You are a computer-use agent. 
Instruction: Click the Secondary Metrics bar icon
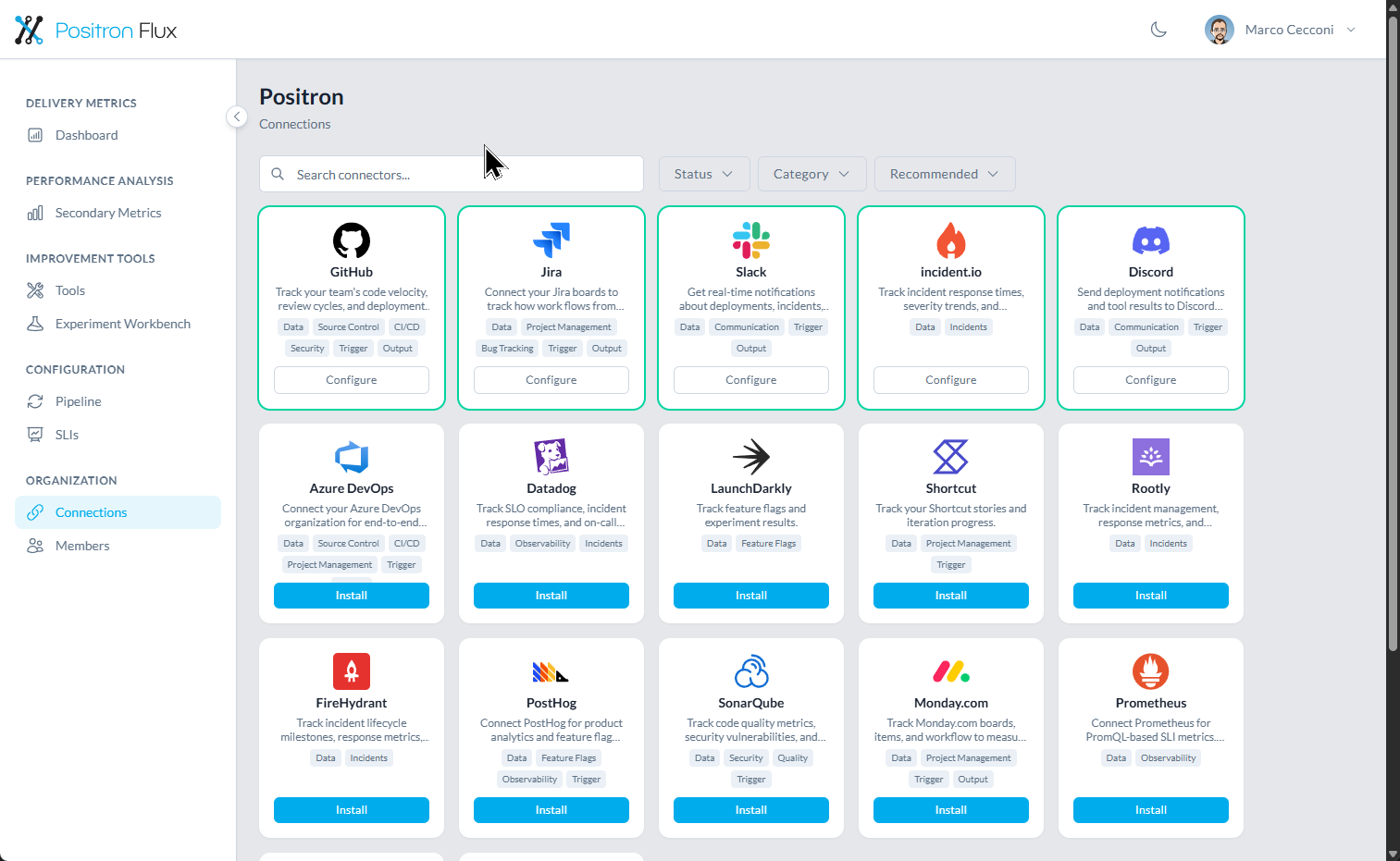35,213
